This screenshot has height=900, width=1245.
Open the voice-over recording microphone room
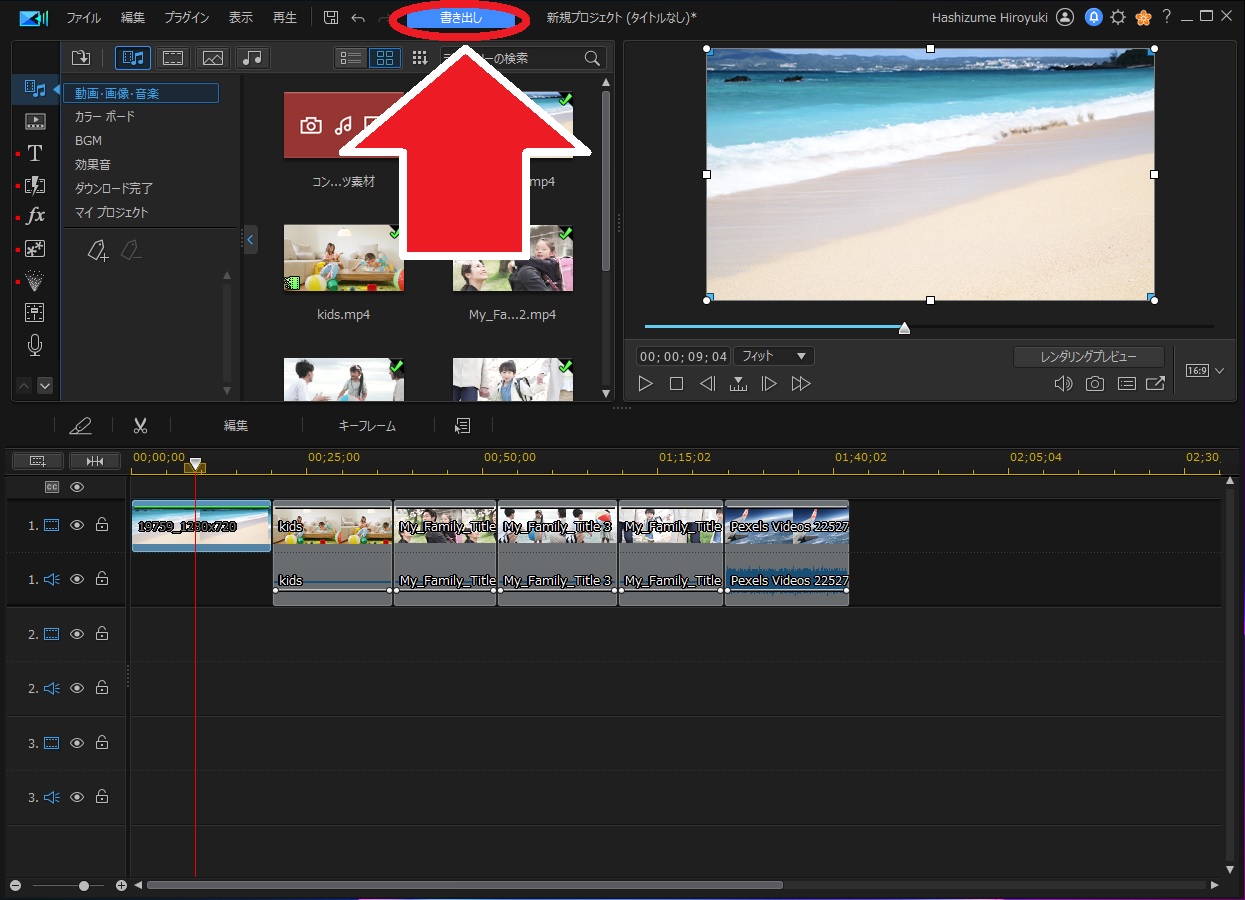click(35, 345)
